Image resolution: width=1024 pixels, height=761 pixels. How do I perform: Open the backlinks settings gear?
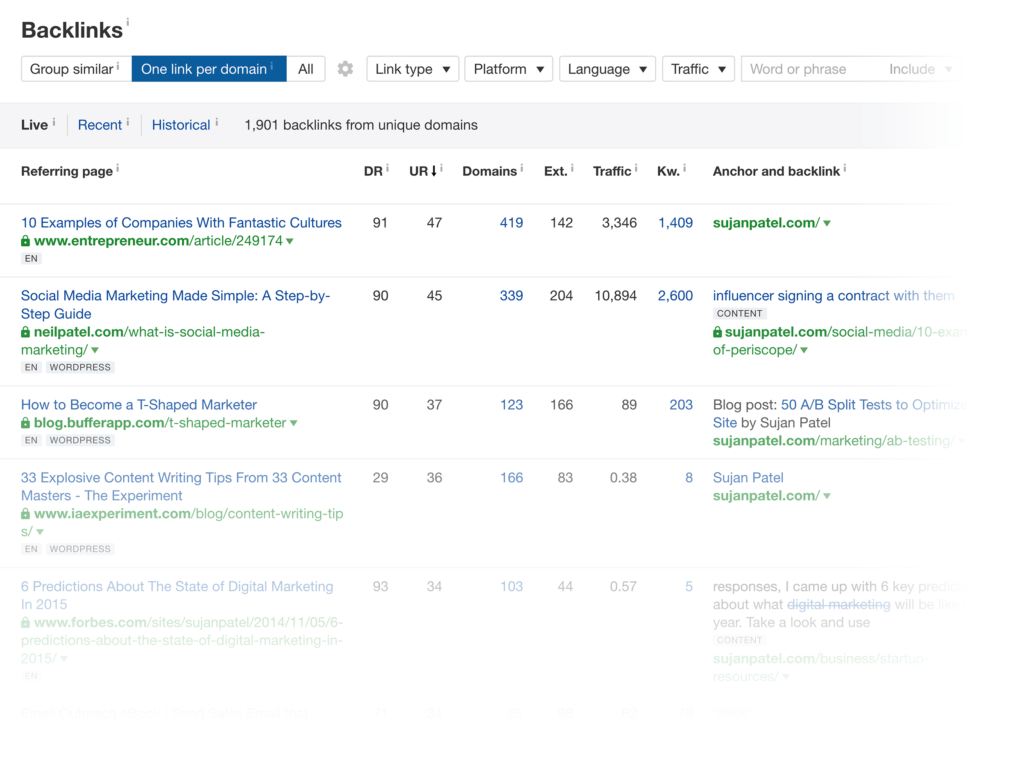coord(345,69)
